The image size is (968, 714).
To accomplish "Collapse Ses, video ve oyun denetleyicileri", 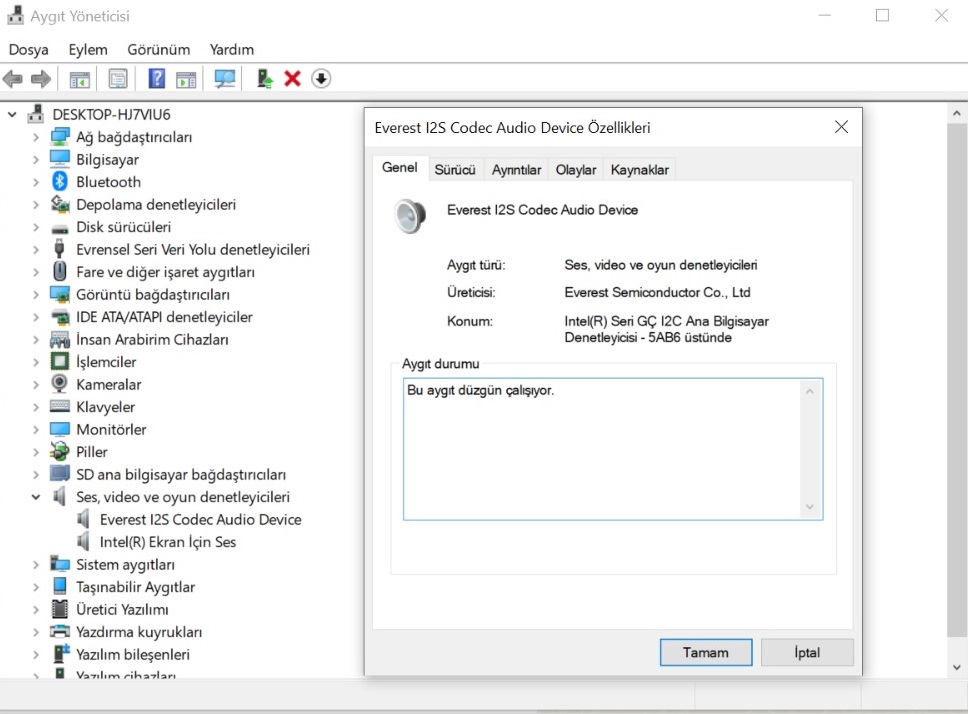I will tap(36, 497).
